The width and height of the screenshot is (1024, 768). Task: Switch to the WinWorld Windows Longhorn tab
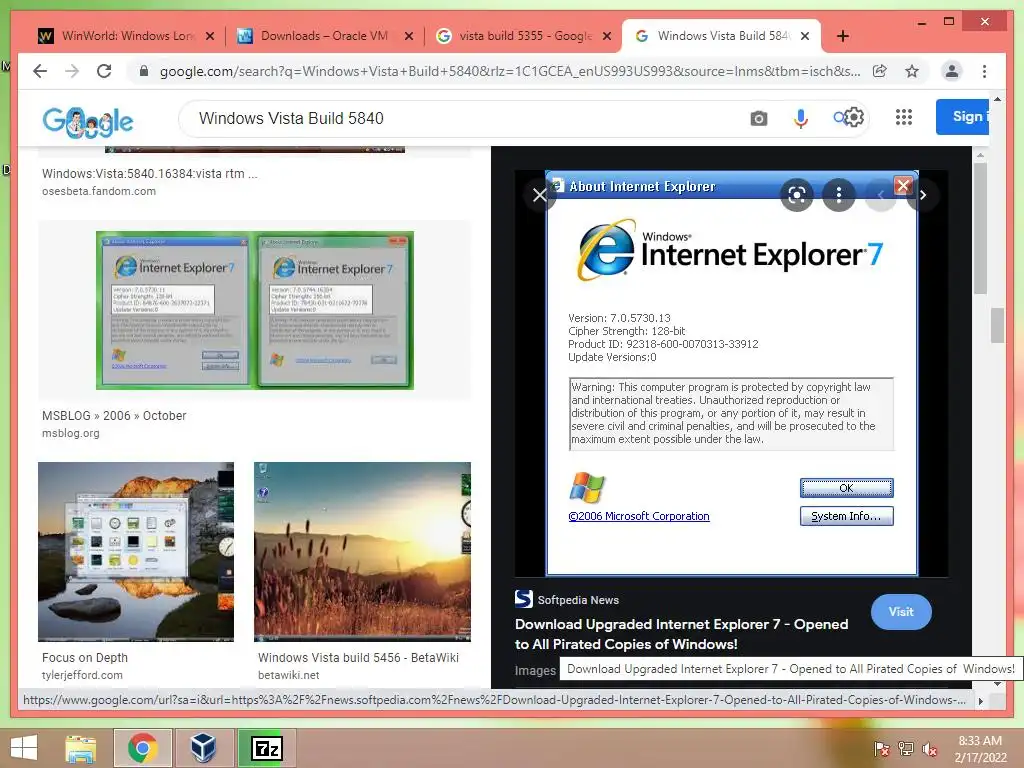pyautogui.click(x=124, y=36)
